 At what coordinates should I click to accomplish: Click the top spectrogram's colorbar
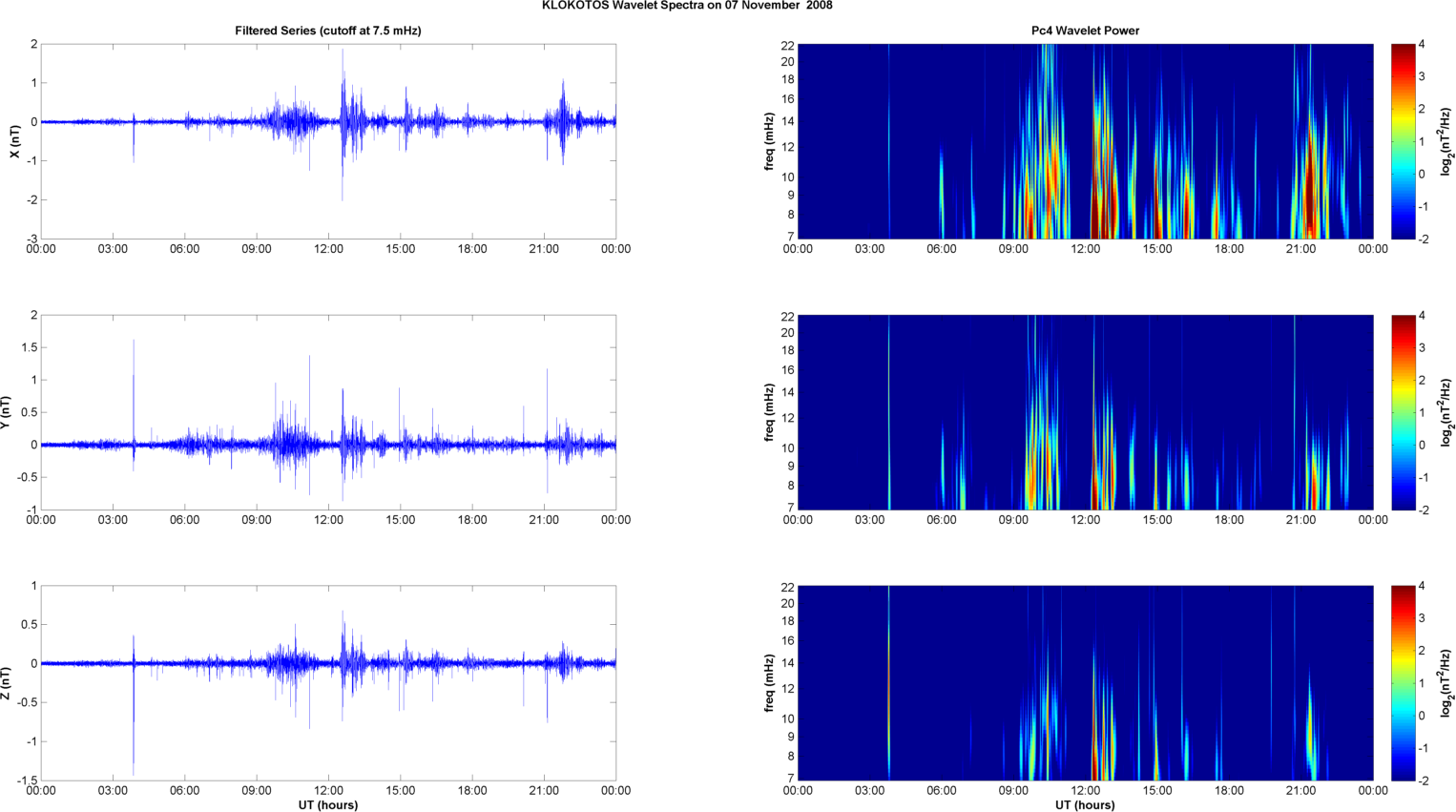pos(1402,141)
